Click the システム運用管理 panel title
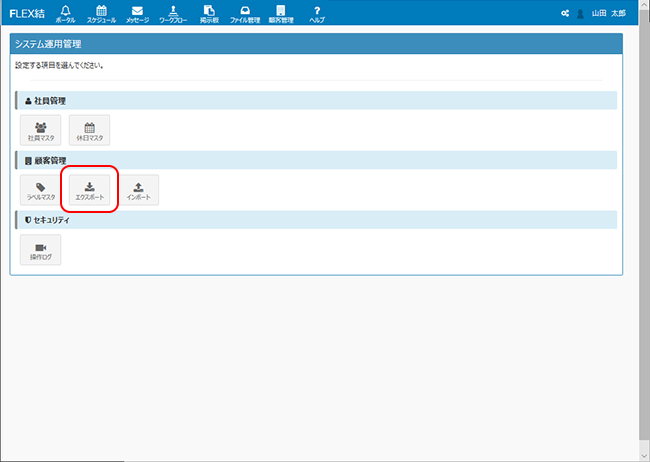This screenshot has width=650, height=462. click(48, 44)
